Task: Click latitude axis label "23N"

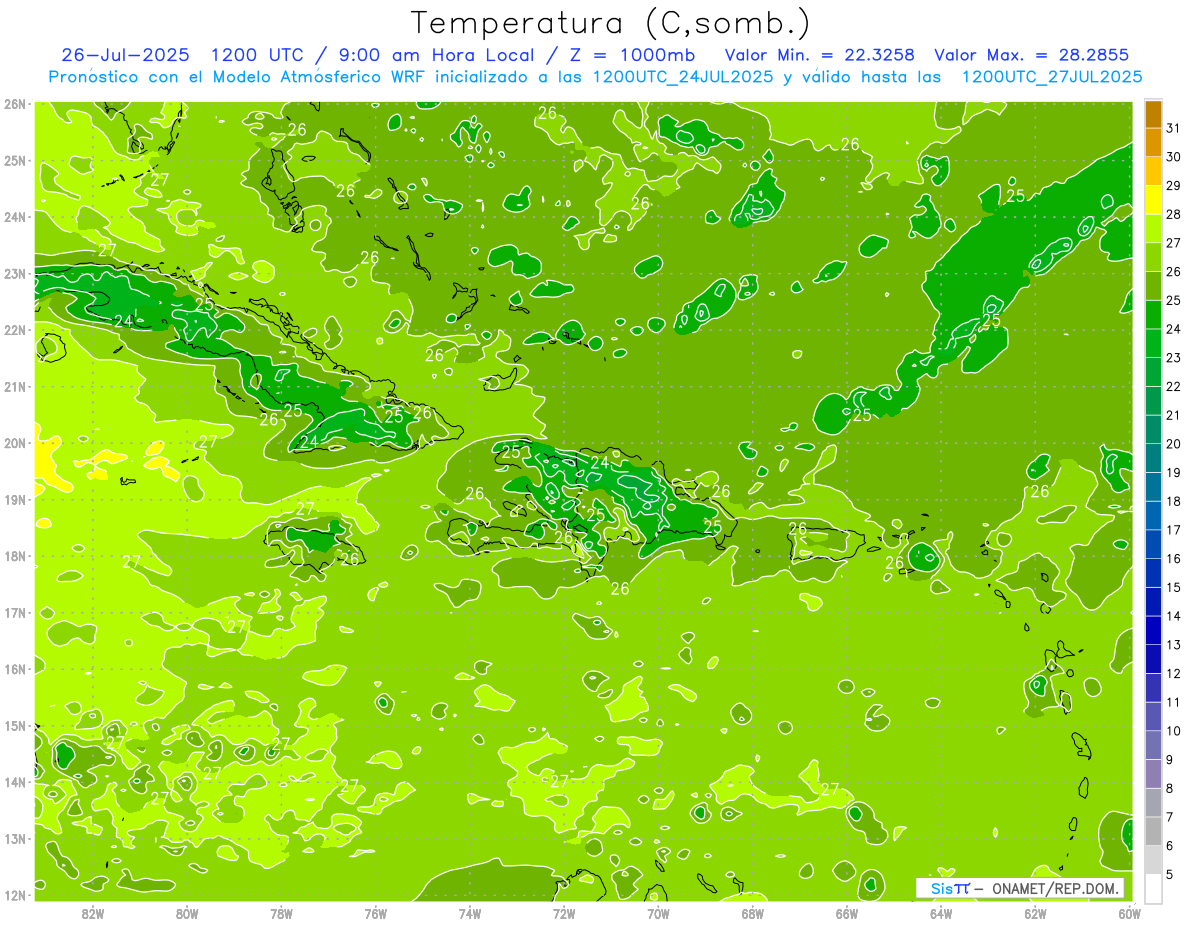Action: 14,274
